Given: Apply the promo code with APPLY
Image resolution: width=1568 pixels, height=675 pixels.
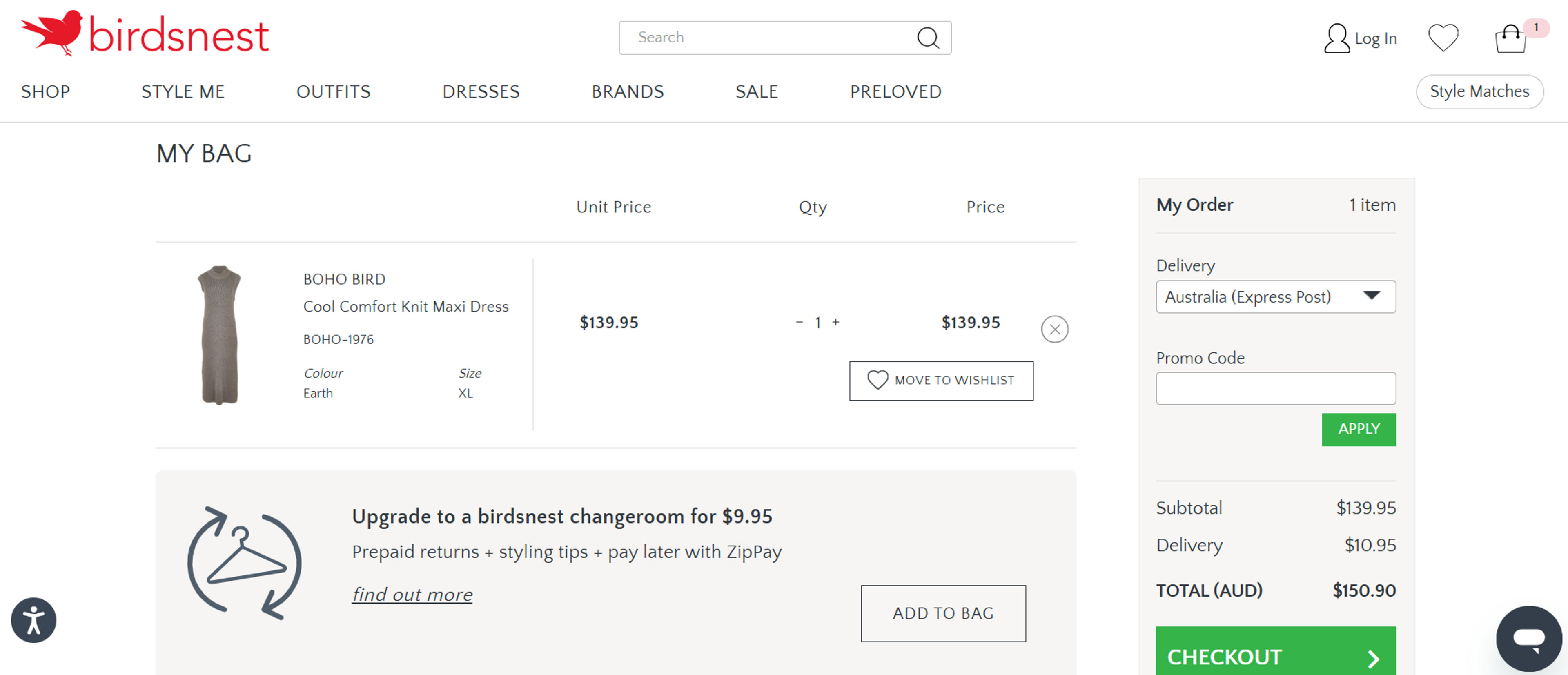Looking at the screenshot, I should point(1359,429).
